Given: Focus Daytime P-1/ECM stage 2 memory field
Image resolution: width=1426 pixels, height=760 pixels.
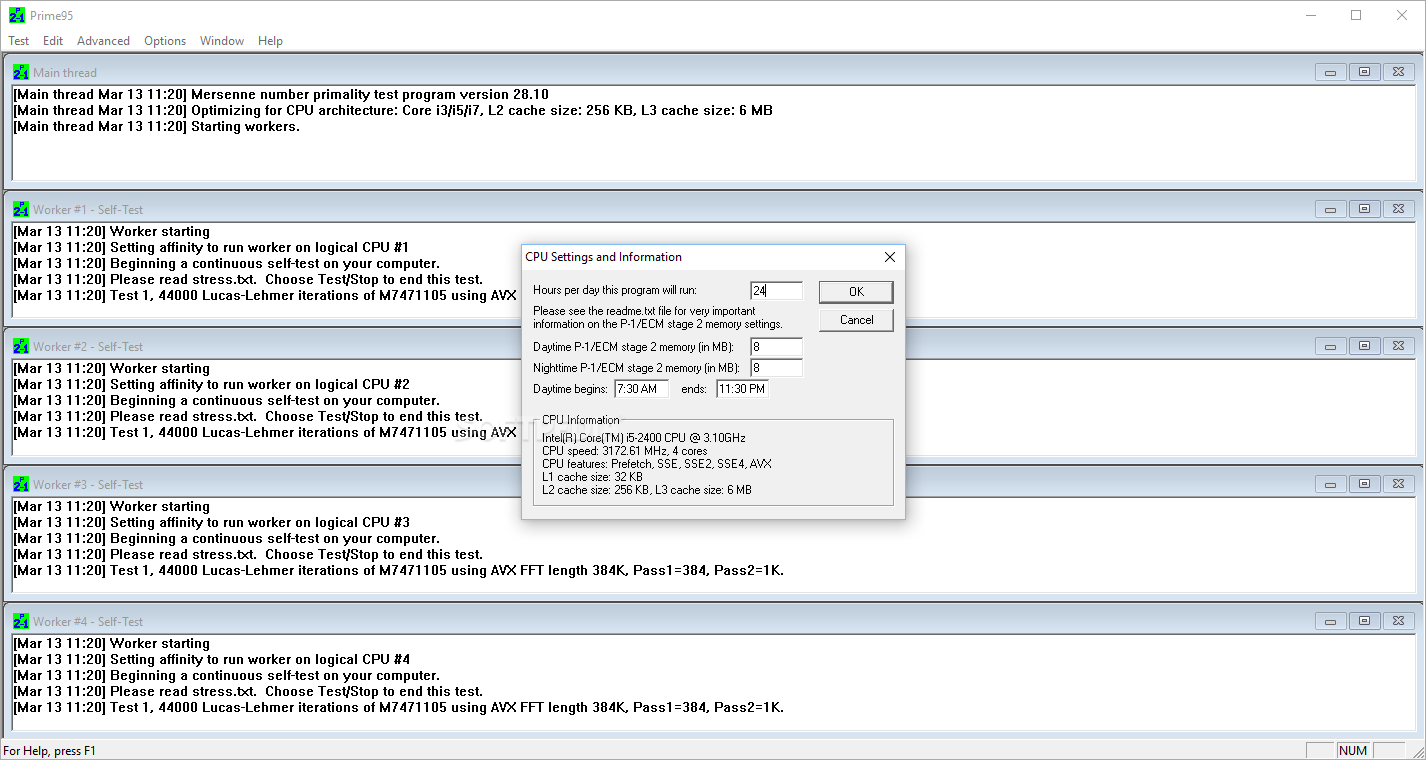Looking at the screenshot, I should click(777, 347).
